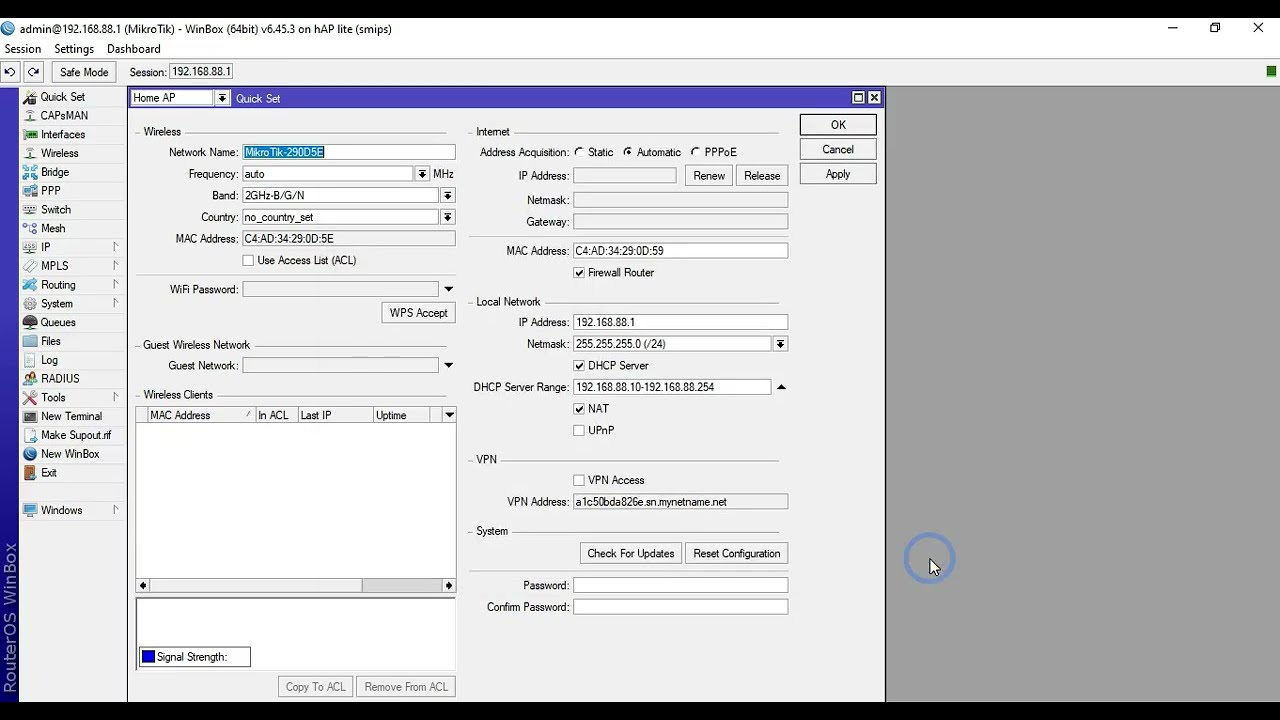Open the Home AP mode dropdown
The image size is (1280, 720).
[x=222, y=98]
